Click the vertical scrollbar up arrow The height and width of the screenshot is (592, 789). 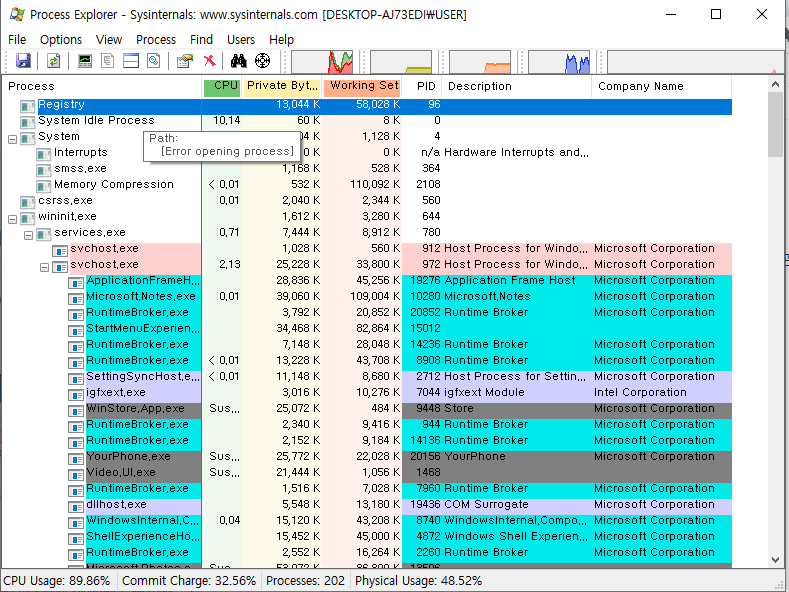click(775, 85)
